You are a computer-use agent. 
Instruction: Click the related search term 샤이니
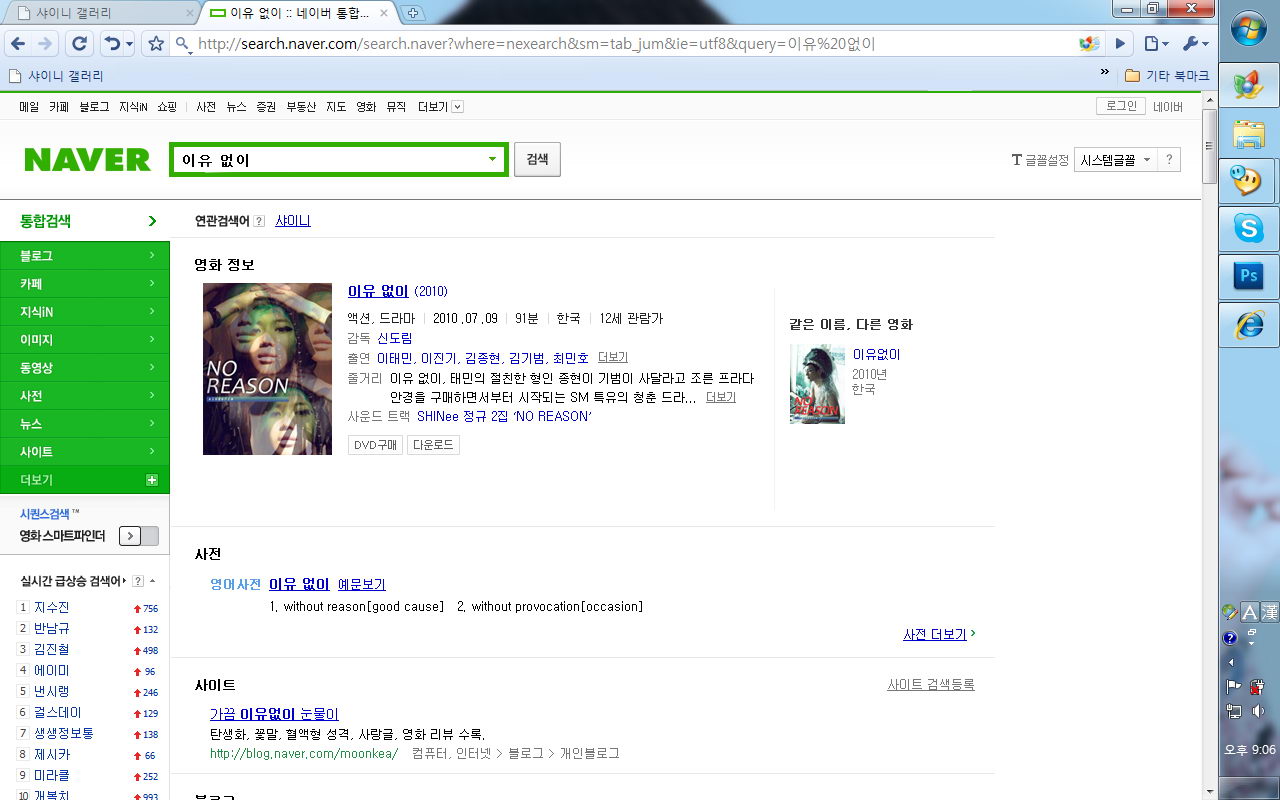point(293,221)
